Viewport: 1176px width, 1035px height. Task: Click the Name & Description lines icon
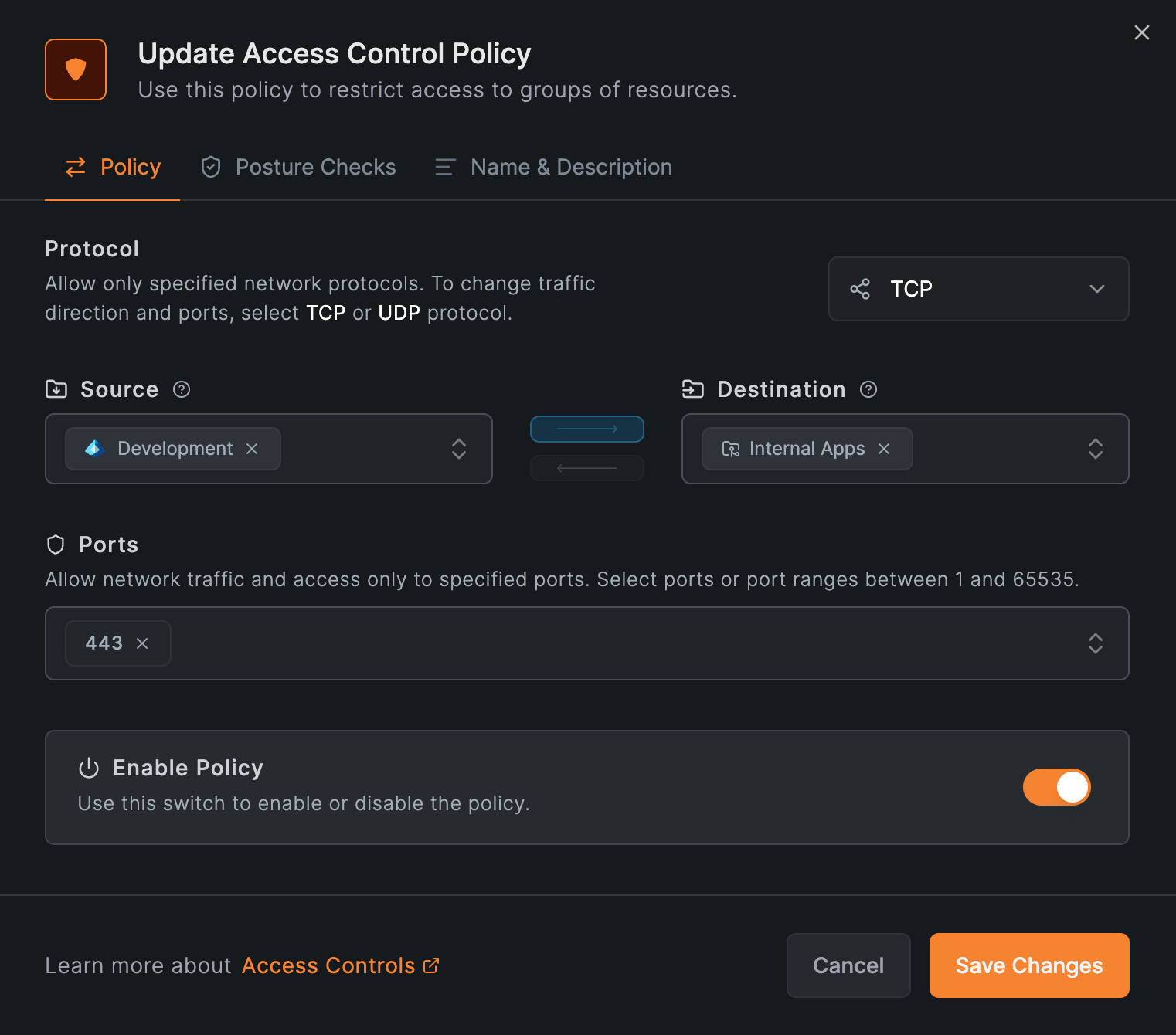point(445,167)
